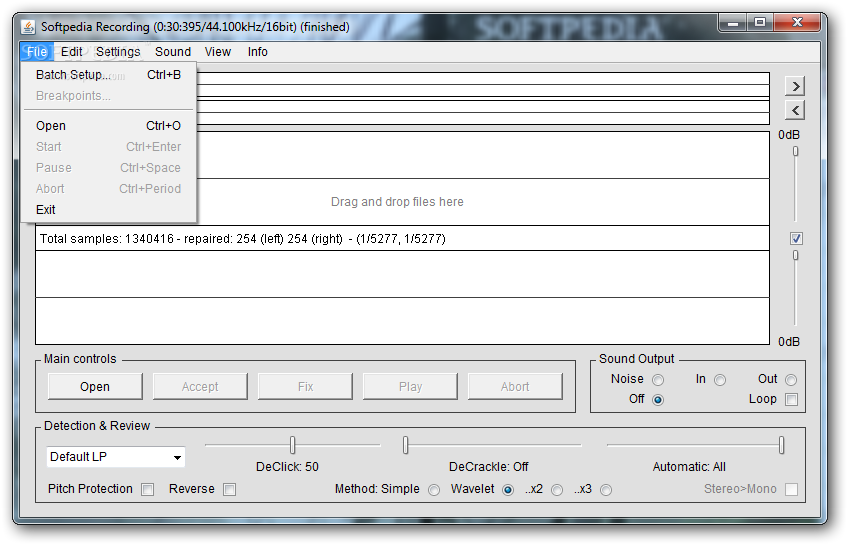Select the ..x3 method radio
The height and width of the screenshot is (545, 848).
coord(606,490)
